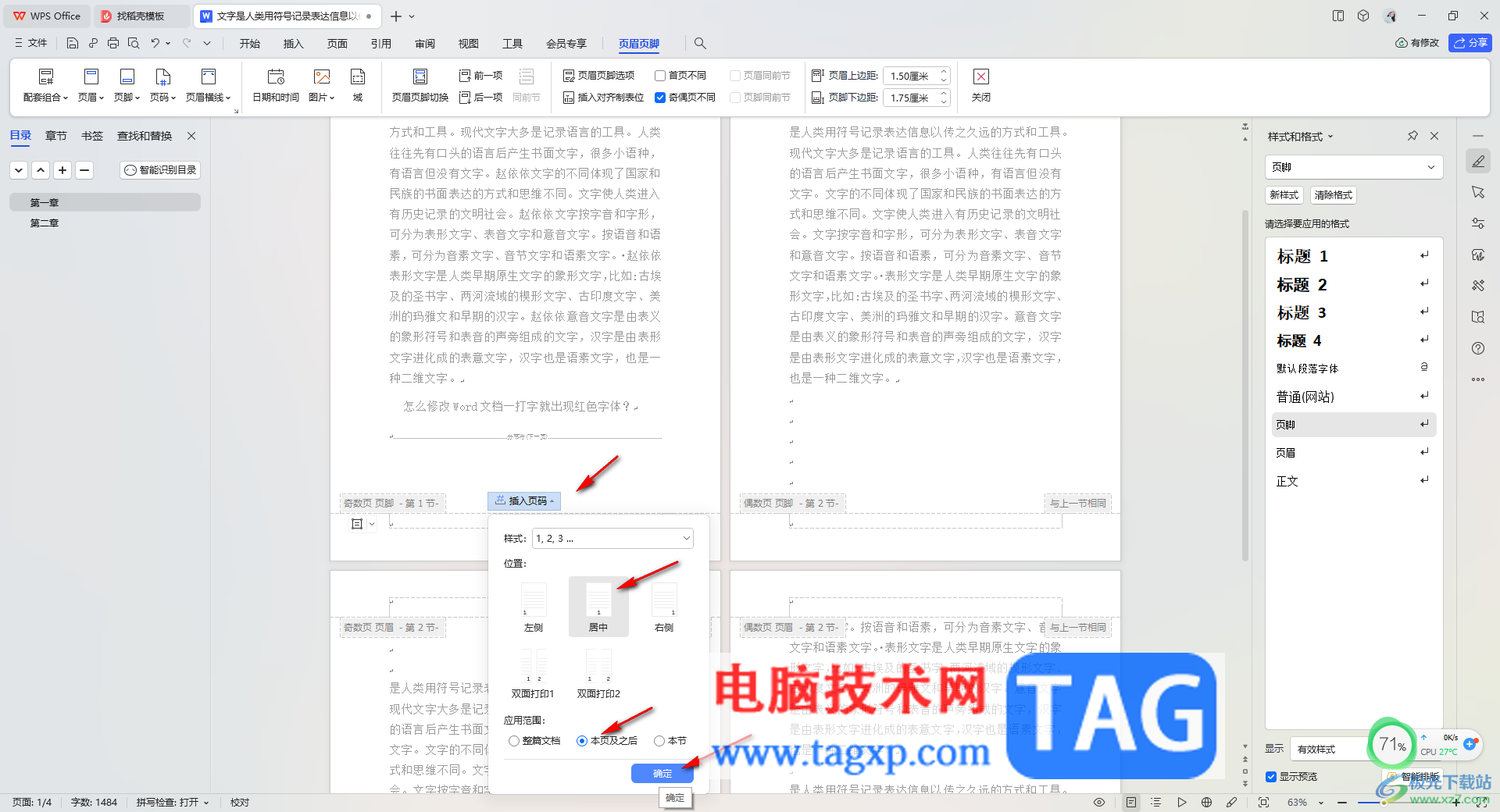Click the selection arrow icon in right sidebar
Screen dimensions: 1500x812
coord(1478,192)
